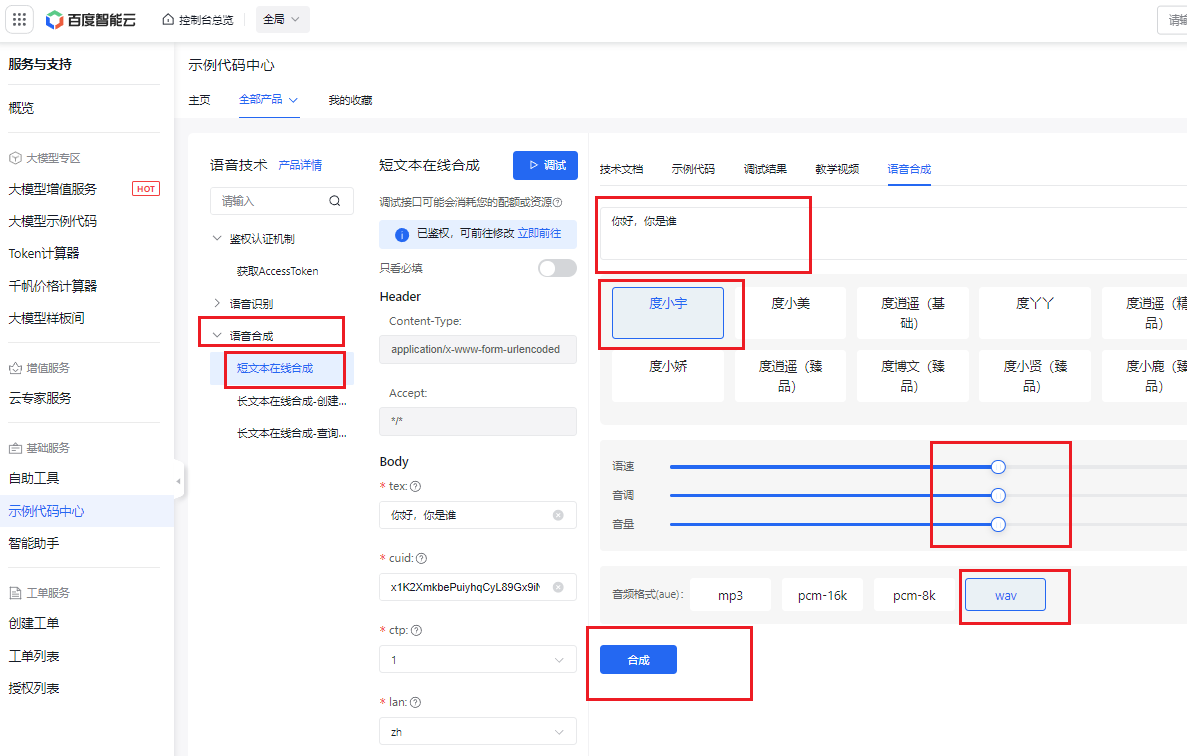
Task: Go to 控制台总览
Action: [206, 20]
